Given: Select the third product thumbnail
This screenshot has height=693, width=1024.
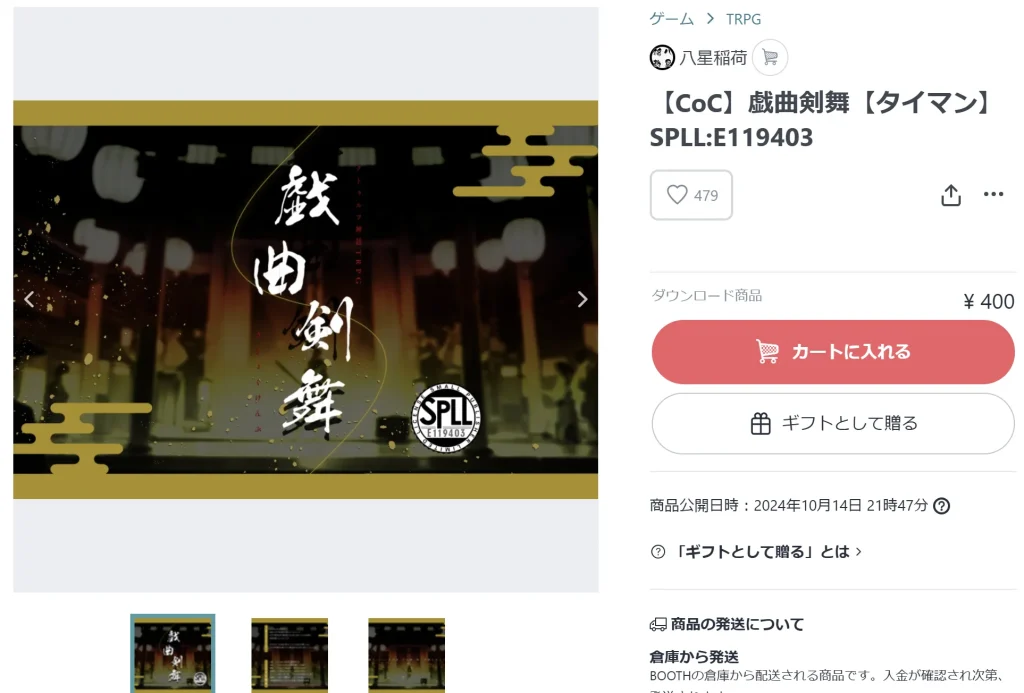Looking at the screenshot, I should pyautogui.click(x=406, y=654).
